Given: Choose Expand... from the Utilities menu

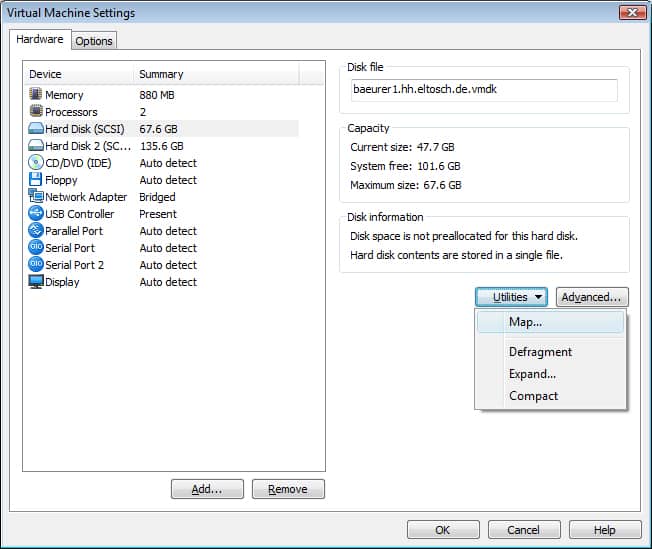Looking at the screenshot, I should tap(550, 374).
